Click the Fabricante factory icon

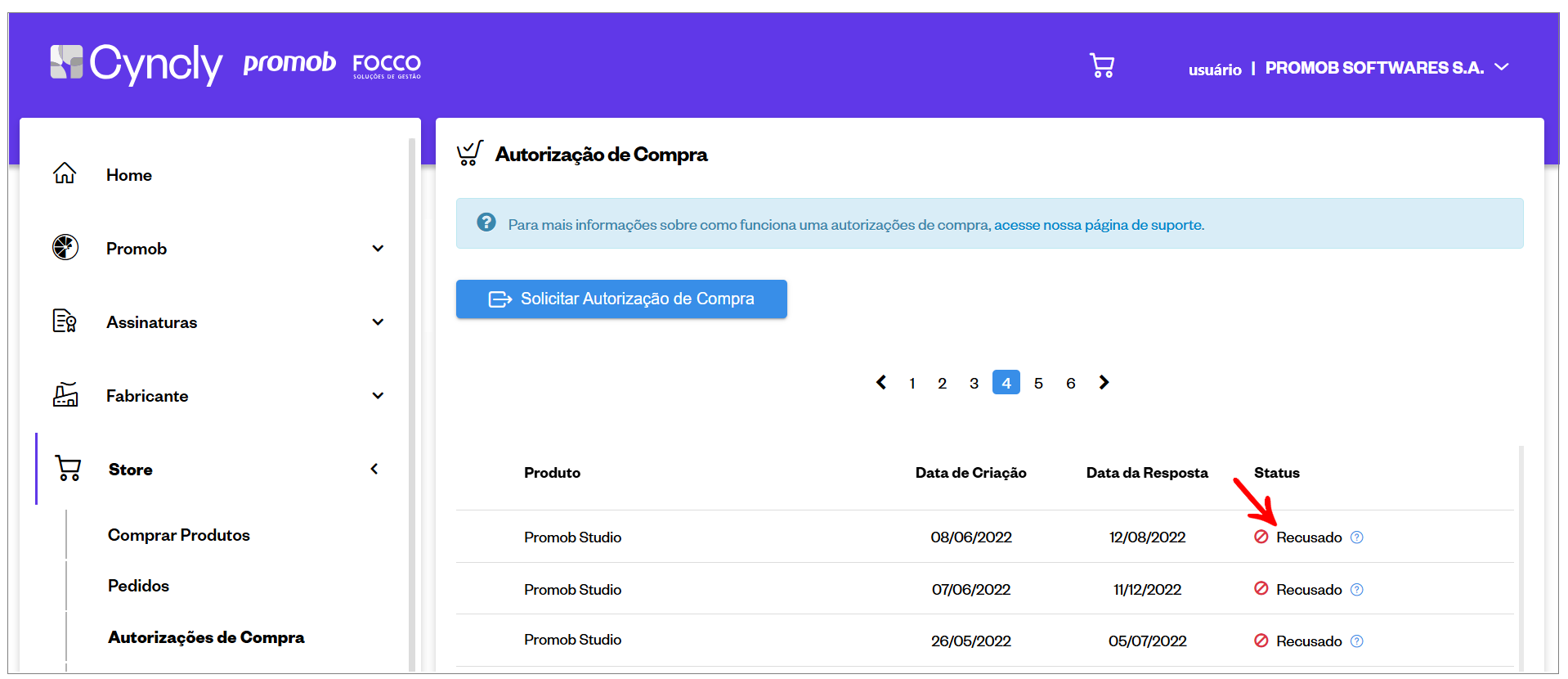65,394
